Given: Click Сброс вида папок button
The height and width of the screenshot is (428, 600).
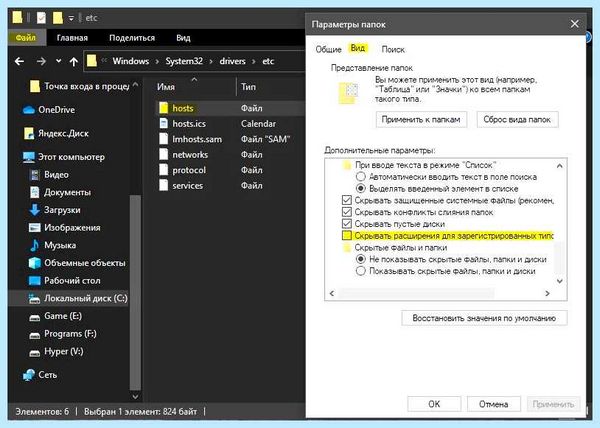Looking at the screenshot, I should (x=517, y=120).
